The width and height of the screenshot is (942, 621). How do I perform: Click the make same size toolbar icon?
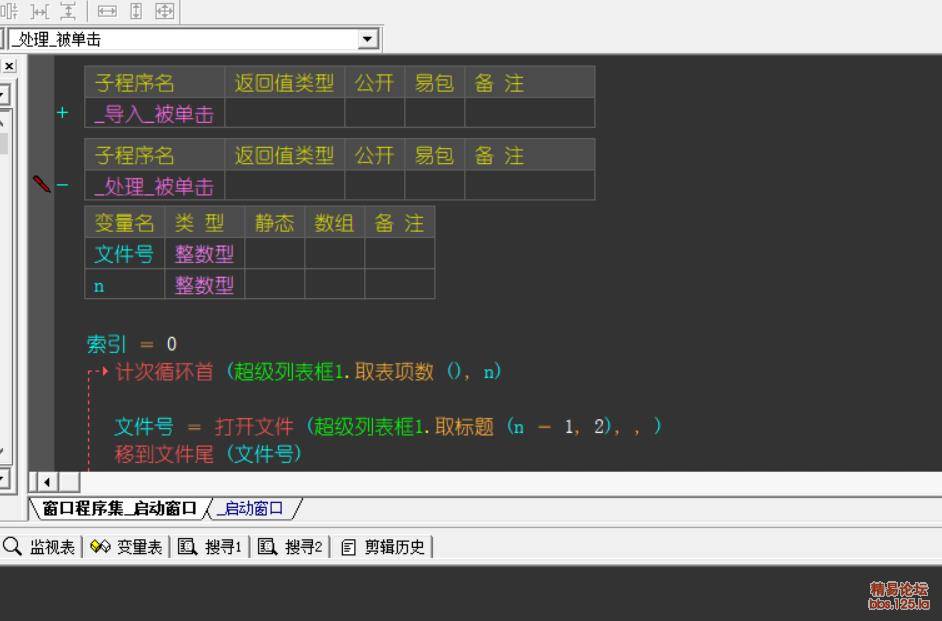[165, 11]
